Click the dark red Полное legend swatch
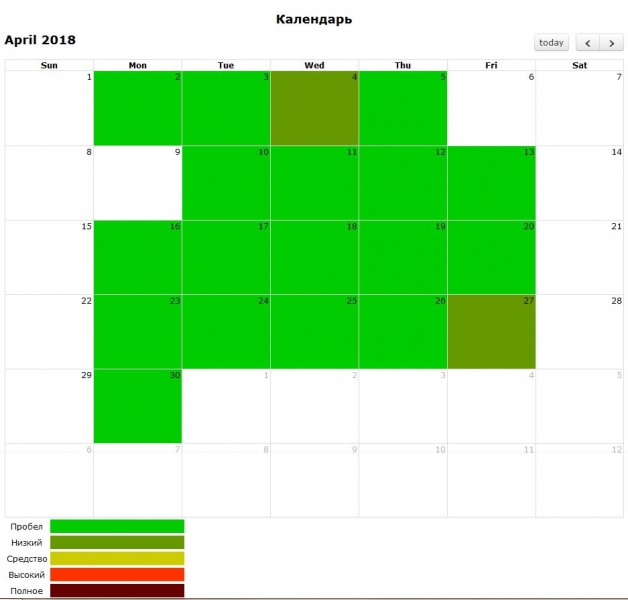 [117, 590]
